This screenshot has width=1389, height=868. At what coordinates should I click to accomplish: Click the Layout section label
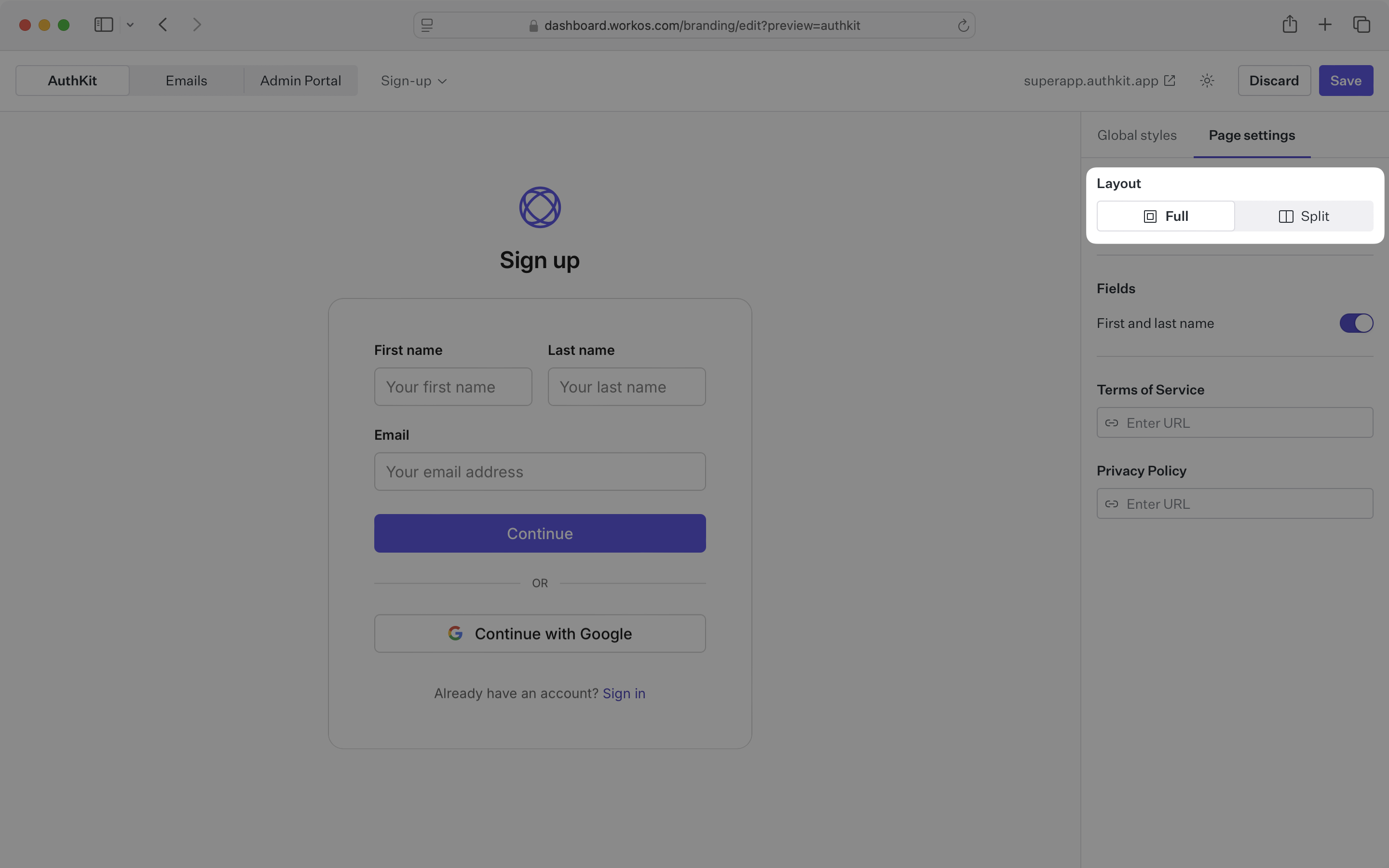pos(1118,184)
